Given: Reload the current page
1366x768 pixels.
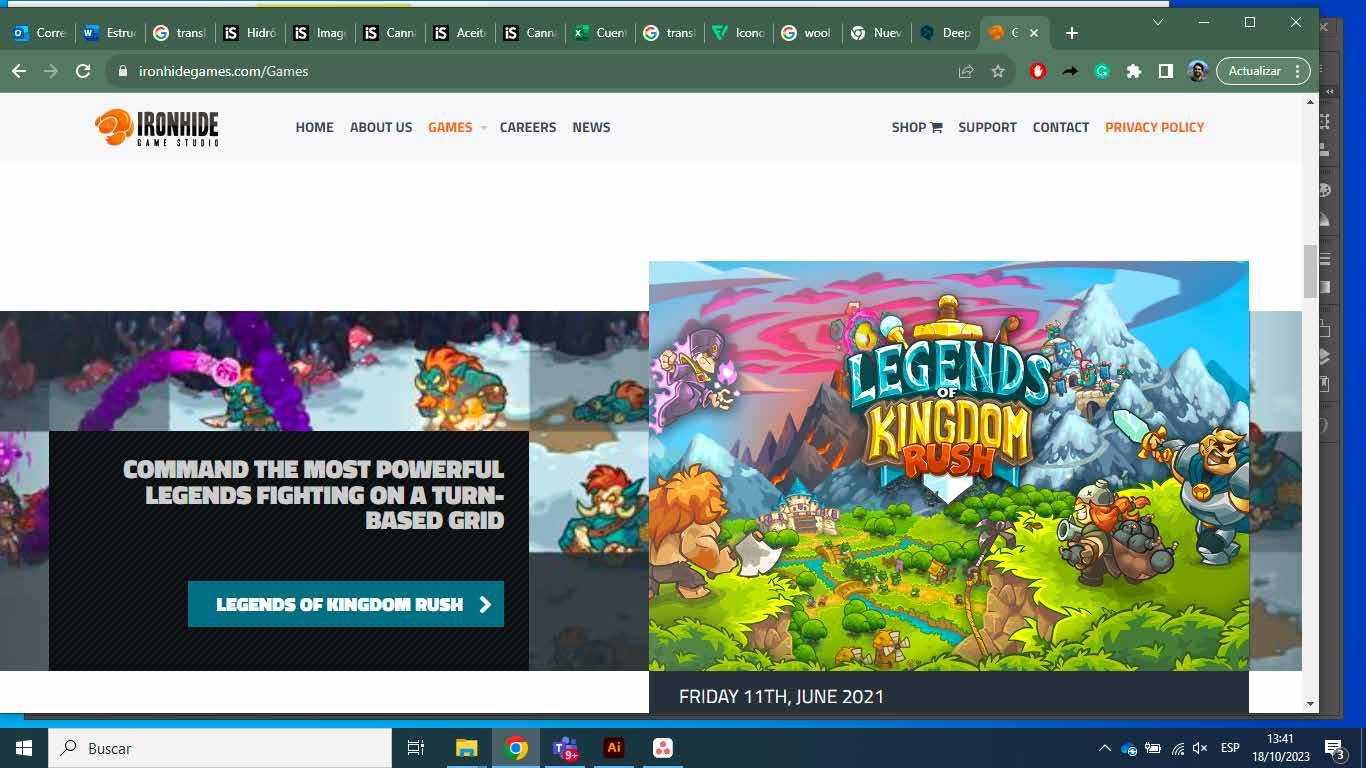Looking at the screenshot, I should point(83,71).
